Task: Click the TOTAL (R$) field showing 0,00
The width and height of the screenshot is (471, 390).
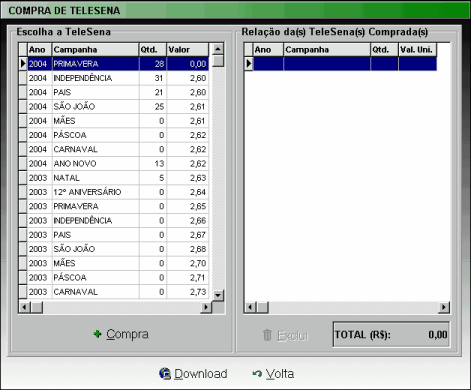Action: (391, 334)
